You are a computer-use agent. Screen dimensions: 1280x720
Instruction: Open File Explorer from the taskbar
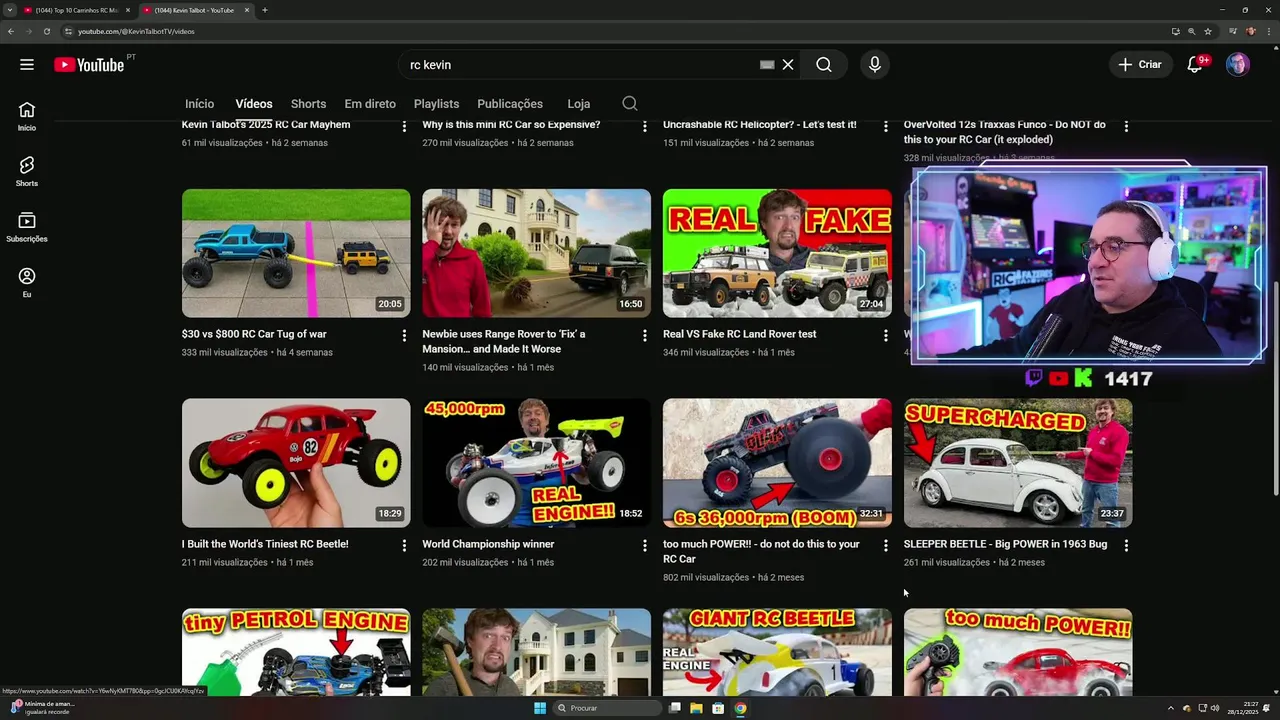pos(696,708)
